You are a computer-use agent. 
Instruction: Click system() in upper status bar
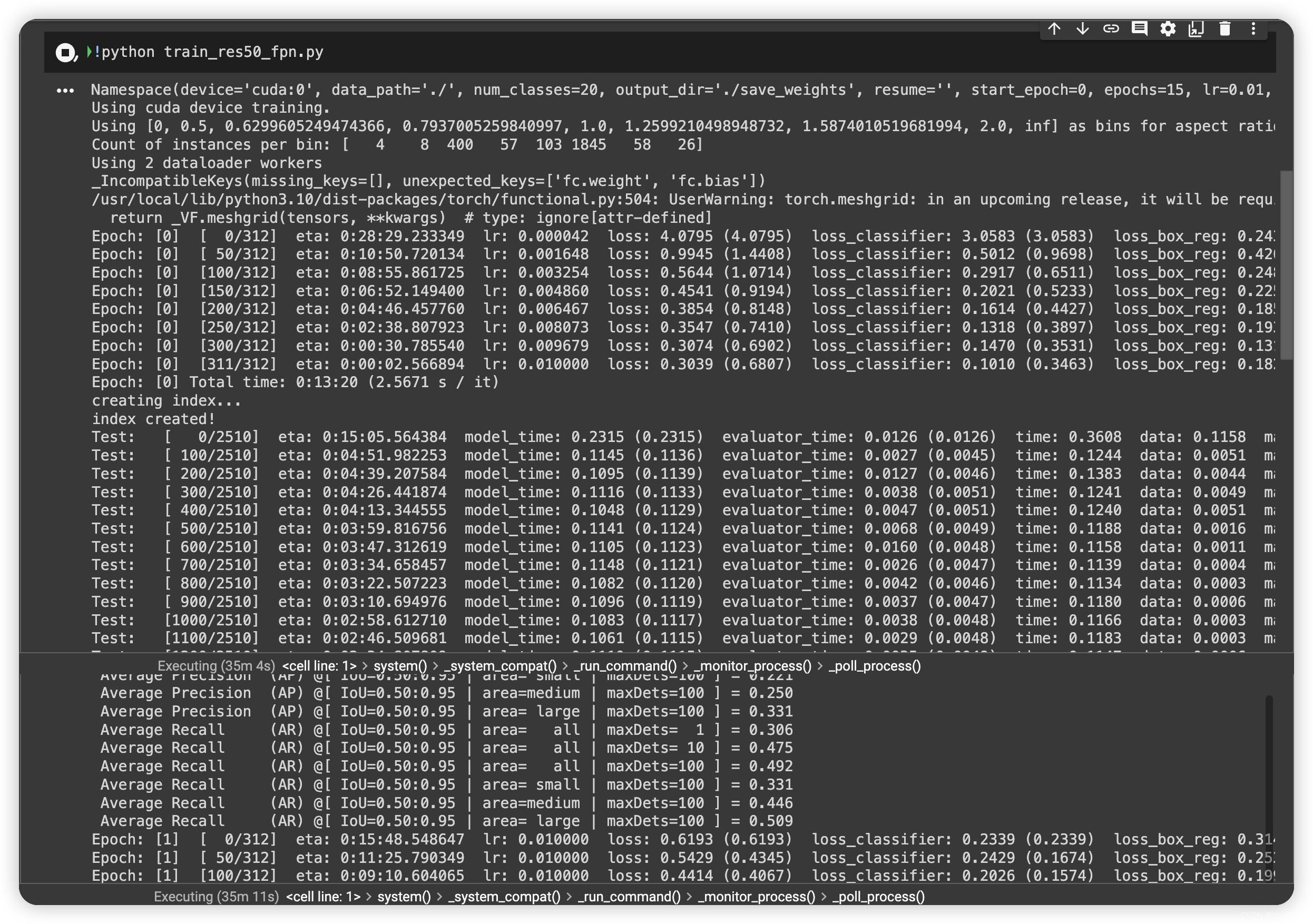400,665
